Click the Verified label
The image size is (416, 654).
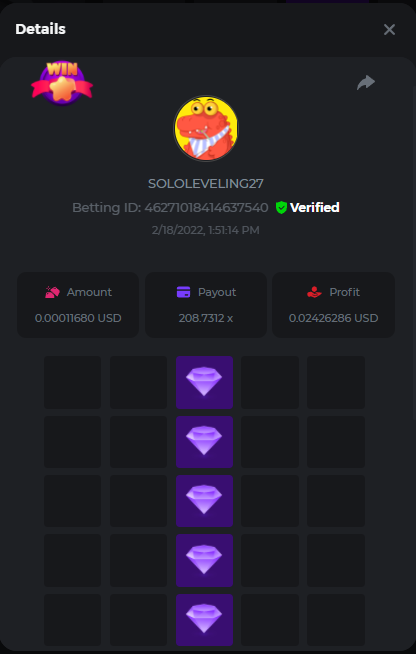coord(315,207)
